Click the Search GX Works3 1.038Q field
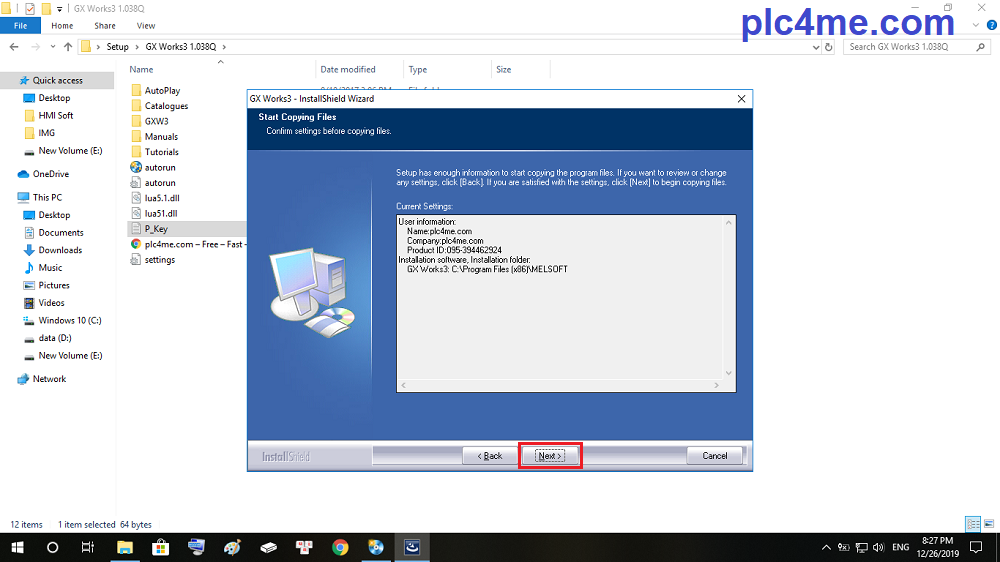The width and height of the screenshot is (1000, 562). [x=910, y=47]
